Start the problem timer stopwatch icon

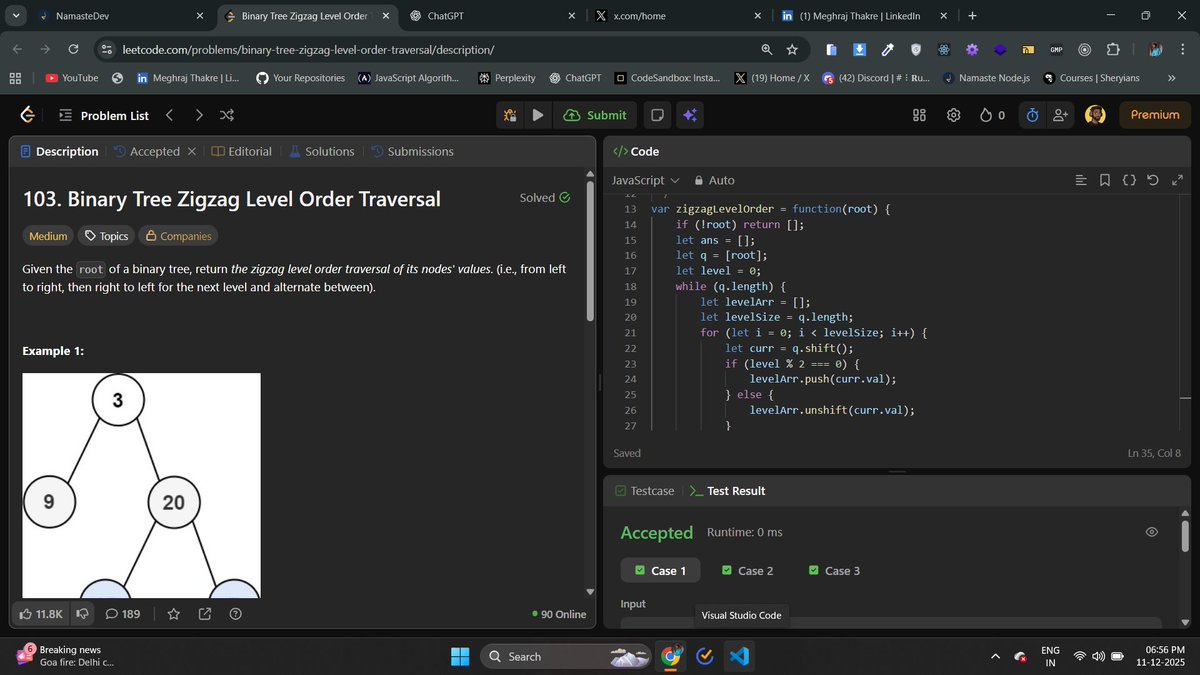pyautogui.click(x=1031, y=115)
